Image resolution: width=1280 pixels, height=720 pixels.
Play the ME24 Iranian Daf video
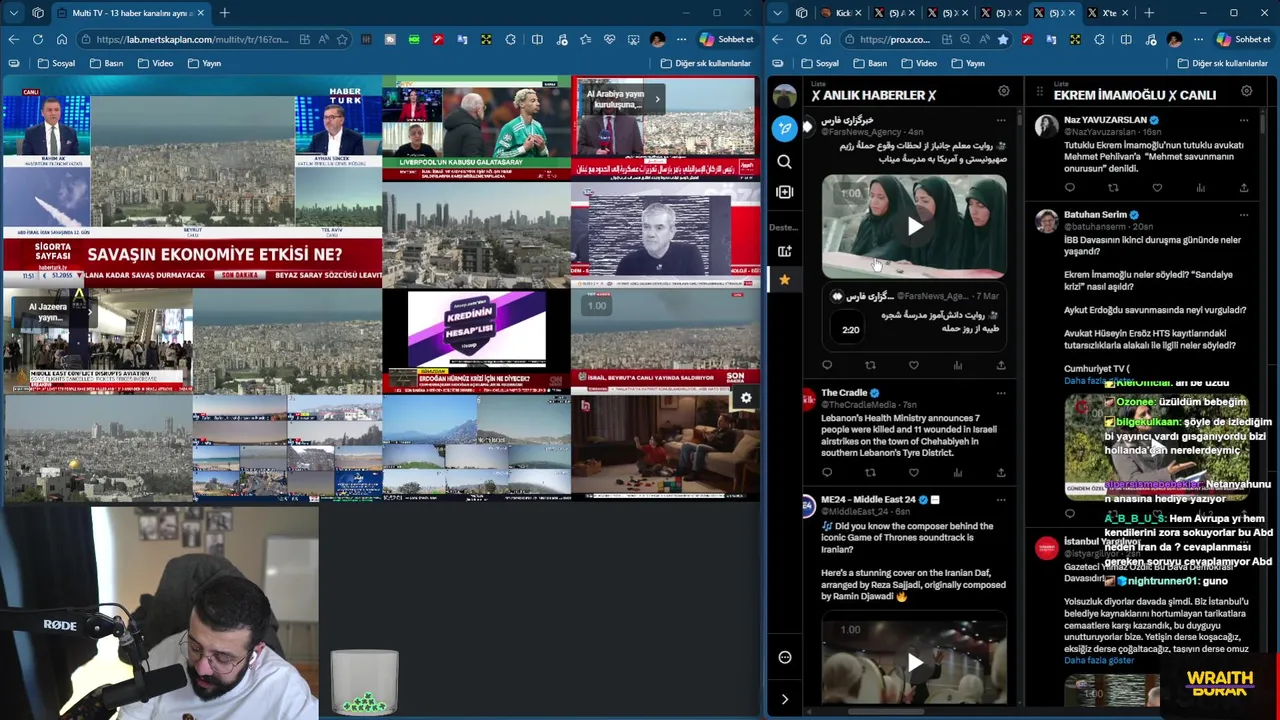point(914,661)
